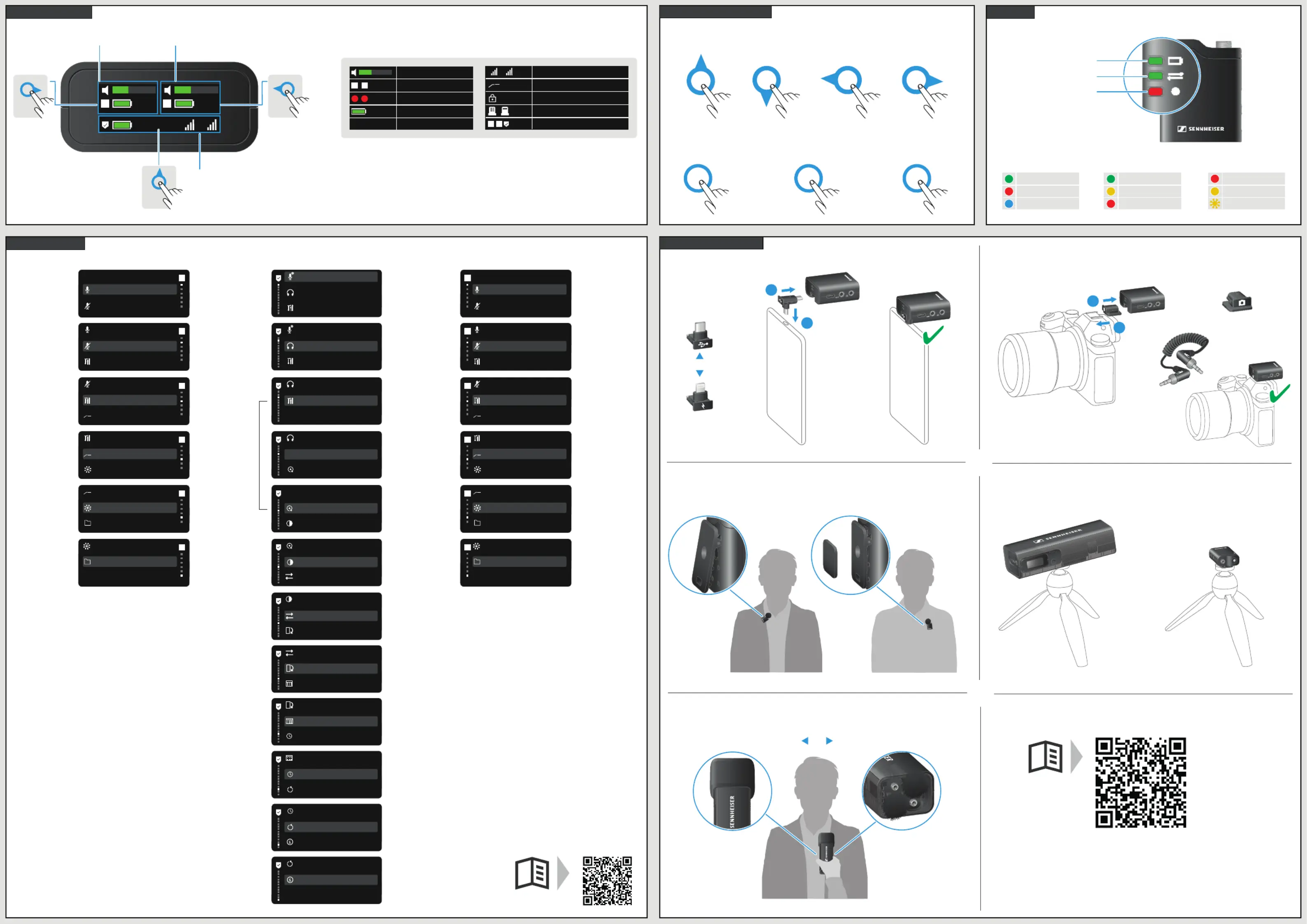
Task: Click the manual book icon beside large QR code
Action: [1046, 756]
